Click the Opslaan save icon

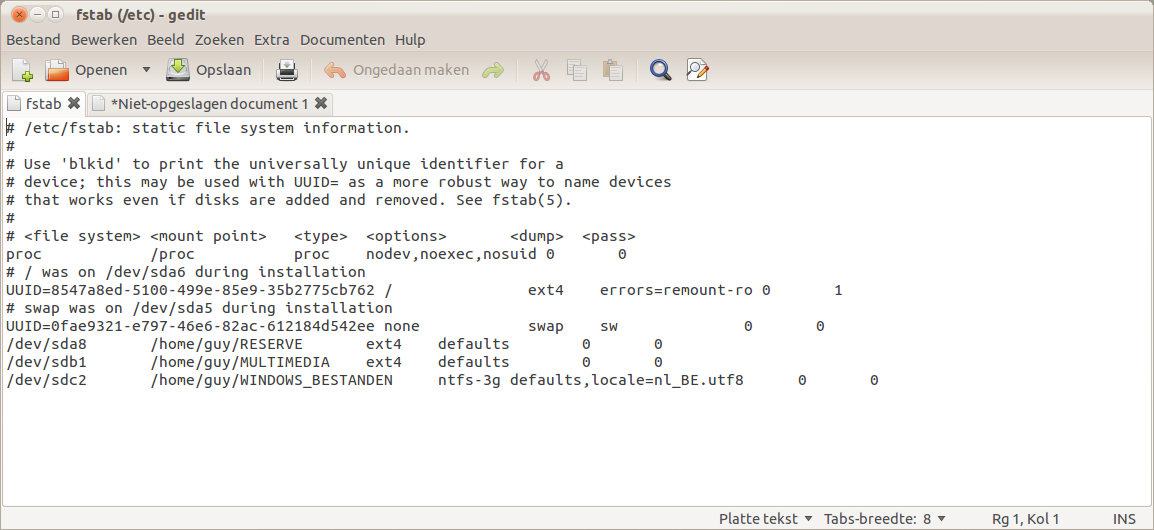178,70
